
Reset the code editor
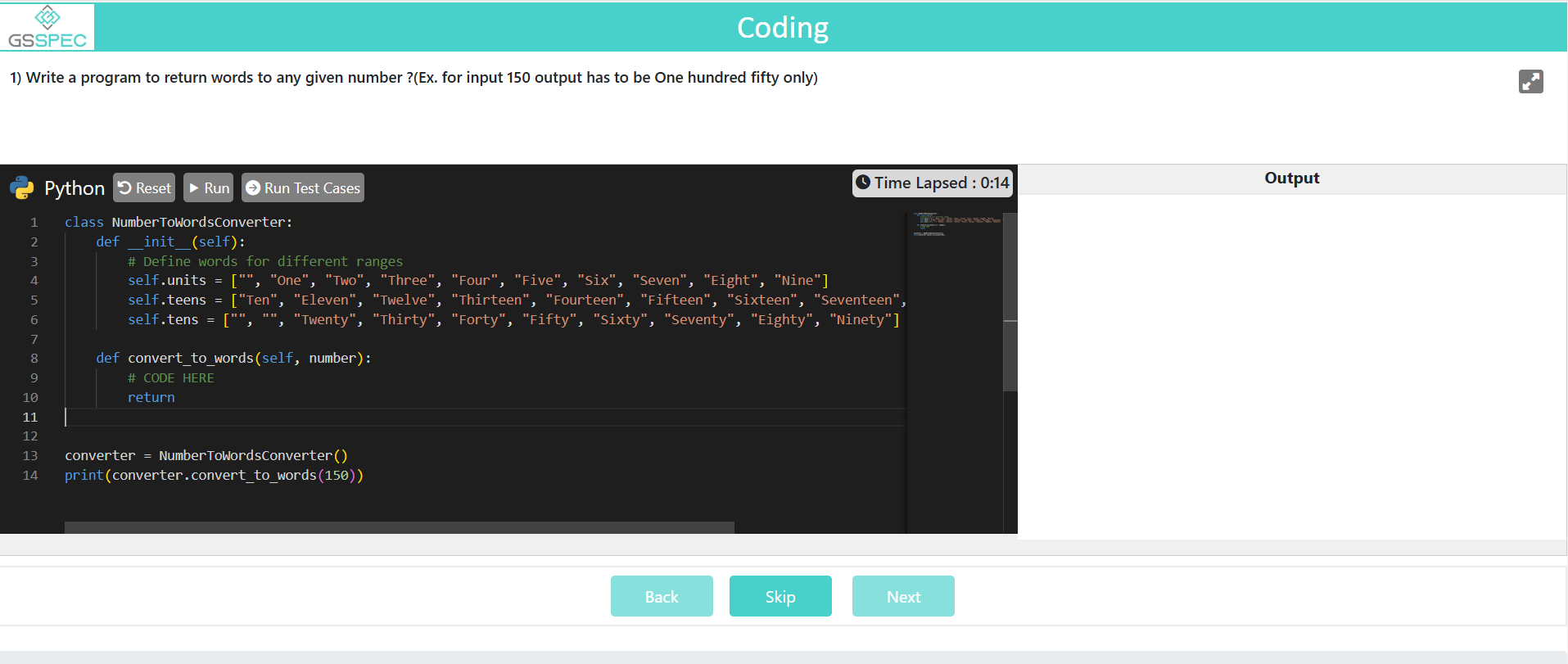coord(144,187)
